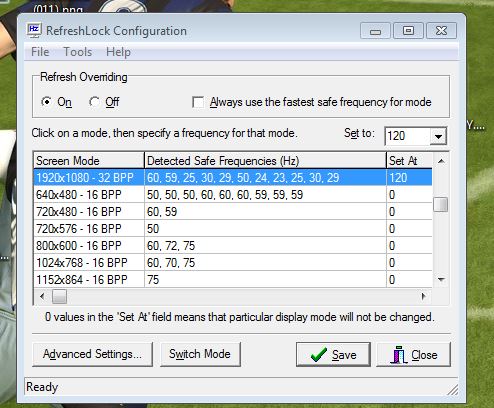This screenshot has height=408, width=494.
Task: Click the Set At column header
Action: click(x=409, y=161)
